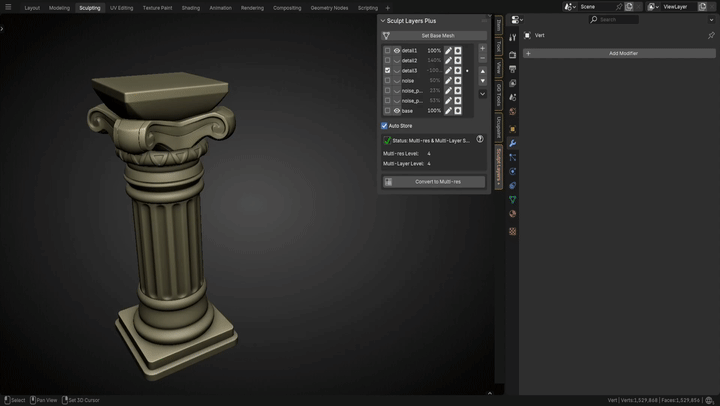Click the pencil edit icon for detail3
This screenshot has height=406, width=720.
click(448, 71)
